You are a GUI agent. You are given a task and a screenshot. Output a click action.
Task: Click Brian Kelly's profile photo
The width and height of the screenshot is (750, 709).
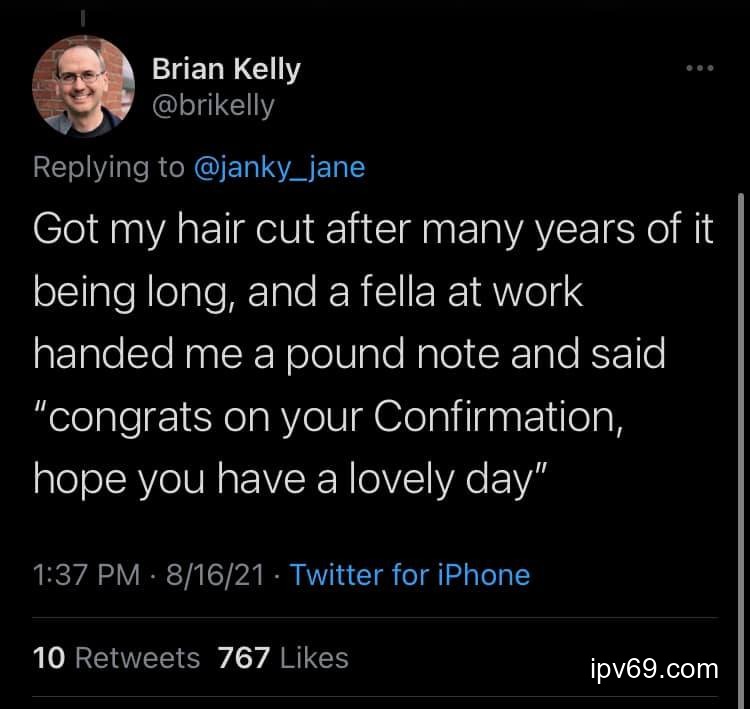click(x=84, y=87)
